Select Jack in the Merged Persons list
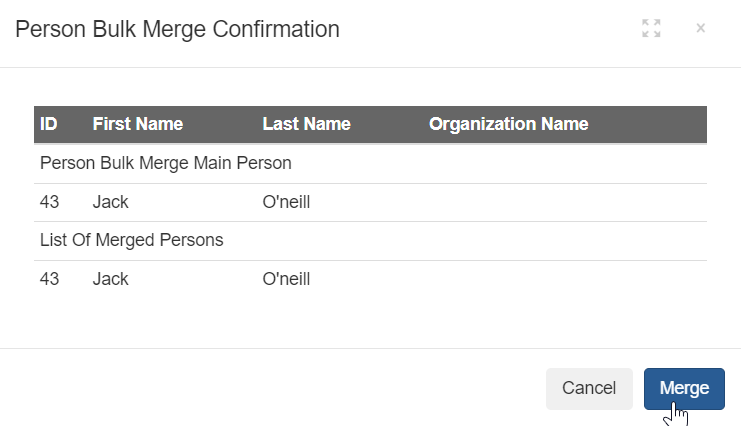 (110, 279)
